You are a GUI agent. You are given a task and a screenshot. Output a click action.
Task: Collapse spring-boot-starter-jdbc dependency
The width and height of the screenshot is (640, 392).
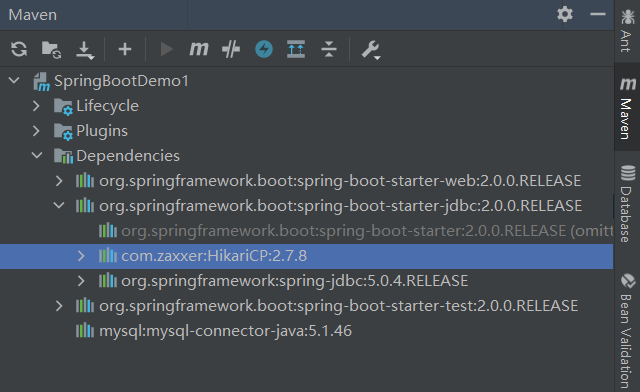59,205
